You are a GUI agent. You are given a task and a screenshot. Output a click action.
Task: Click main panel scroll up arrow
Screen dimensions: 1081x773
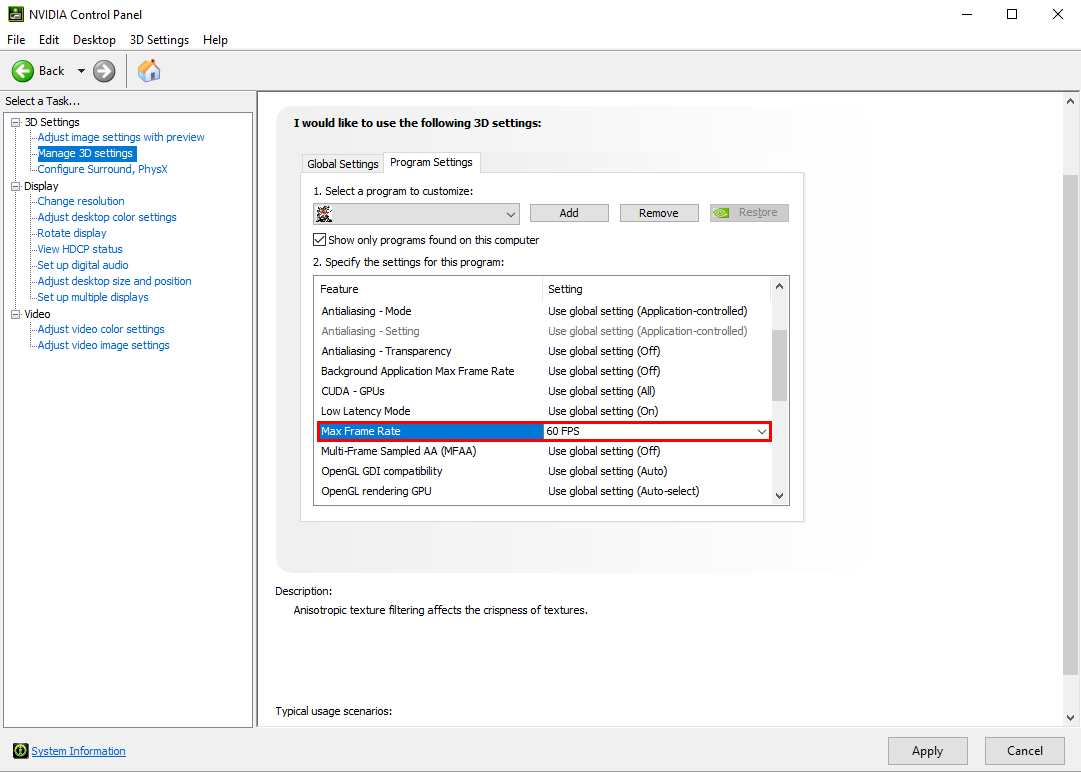1070,101
